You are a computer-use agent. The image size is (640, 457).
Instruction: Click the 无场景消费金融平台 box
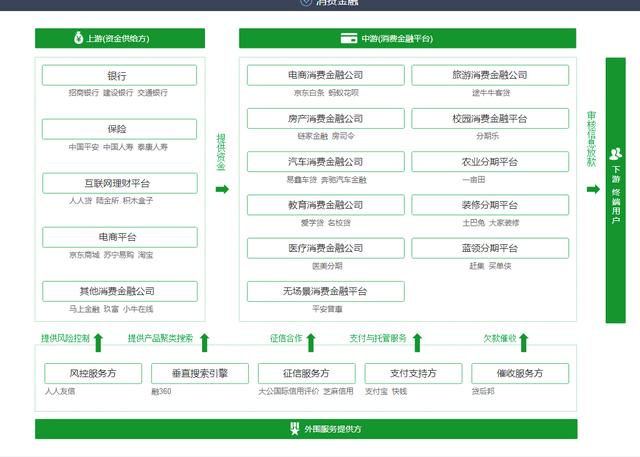tap(326, 291)
